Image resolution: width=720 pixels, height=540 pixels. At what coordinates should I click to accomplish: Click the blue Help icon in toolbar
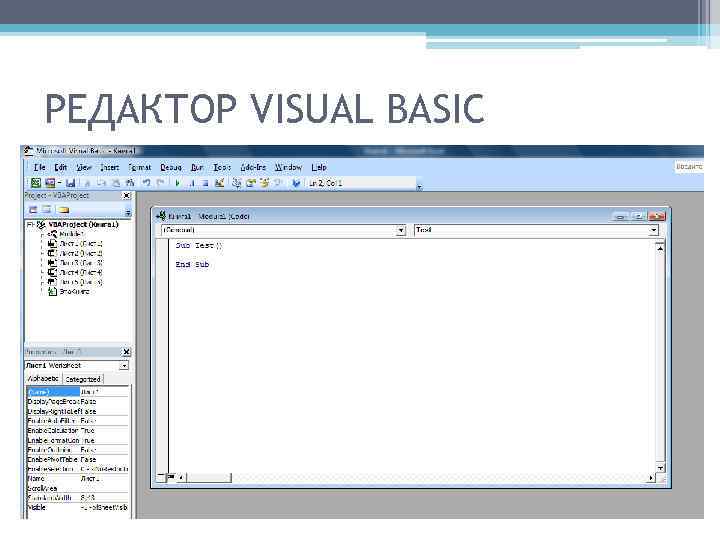pyautogui.click(x=296, y=183)
